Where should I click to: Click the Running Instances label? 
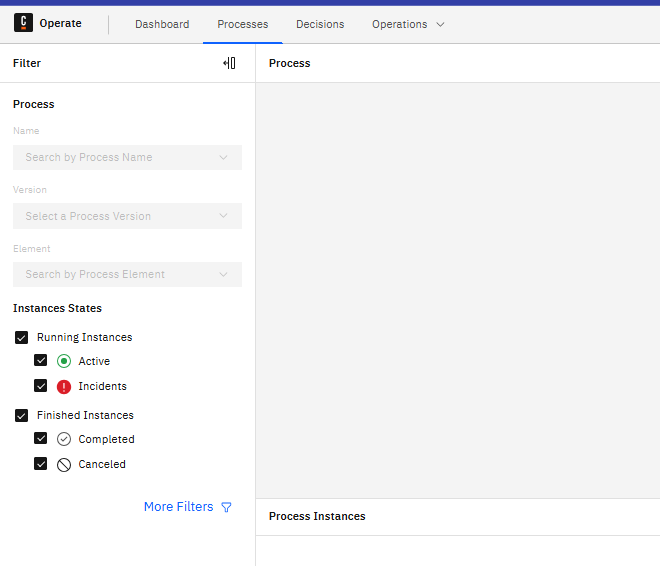(85, 337)
